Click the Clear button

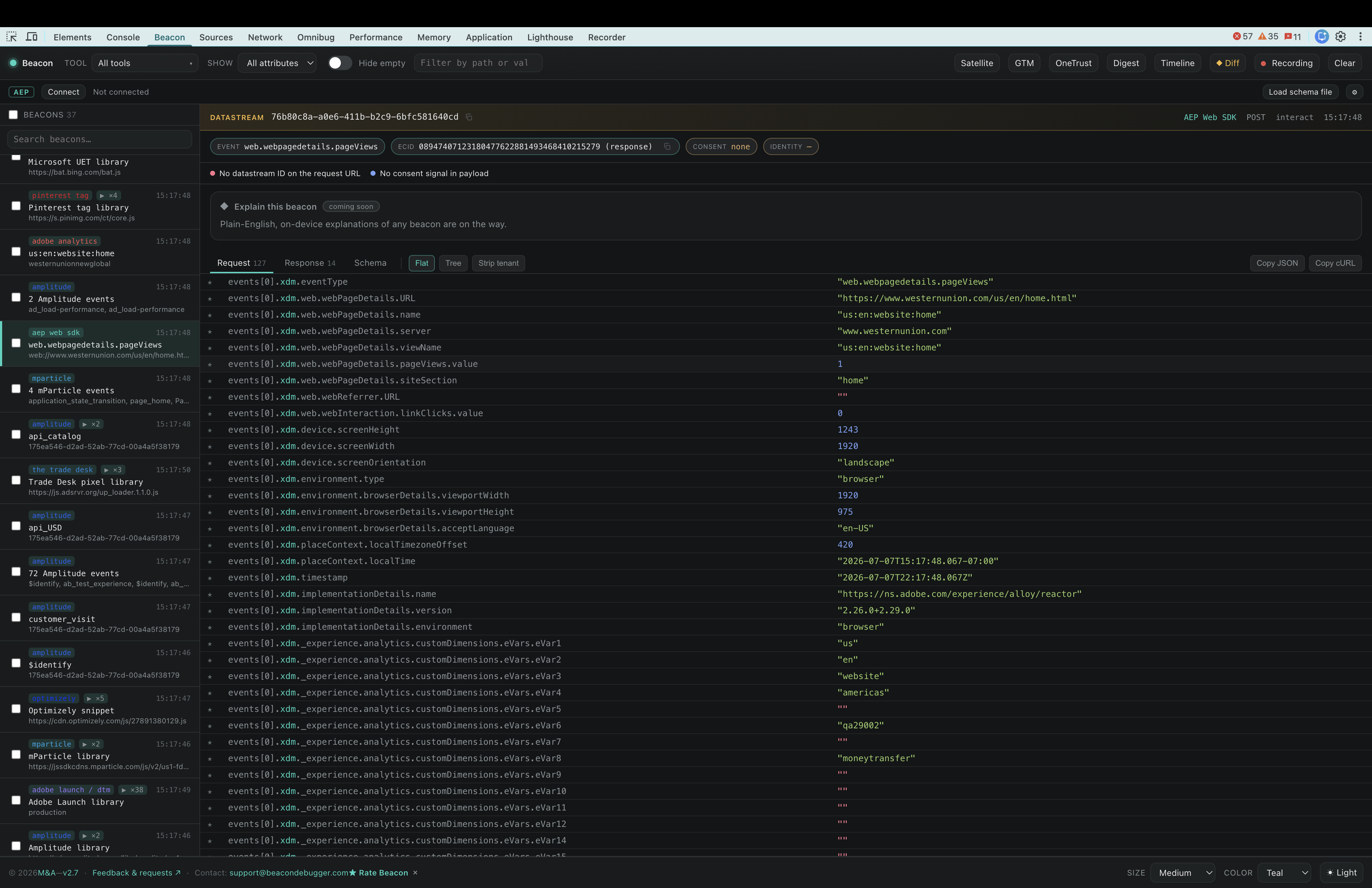pos(1344,63)
